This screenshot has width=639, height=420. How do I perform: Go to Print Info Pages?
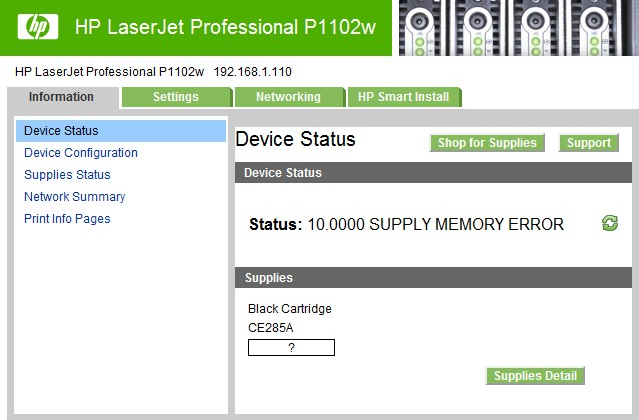tap(67, 219)
